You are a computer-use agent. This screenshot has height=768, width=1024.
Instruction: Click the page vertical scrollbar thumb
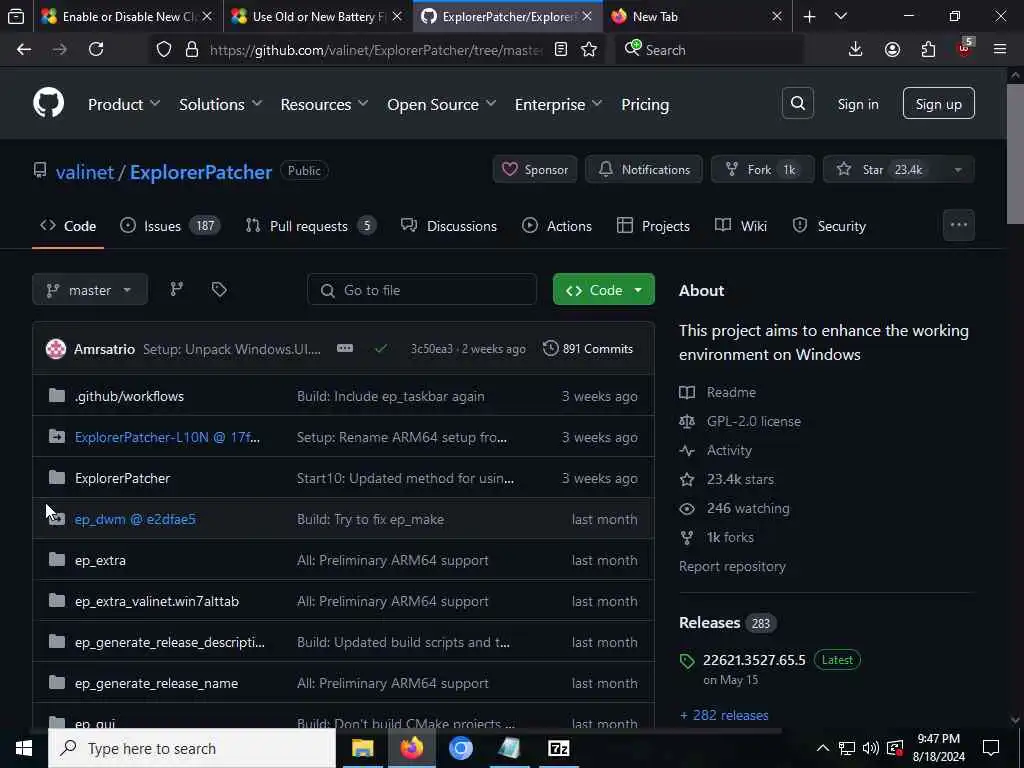click(x=1016, y=154)
